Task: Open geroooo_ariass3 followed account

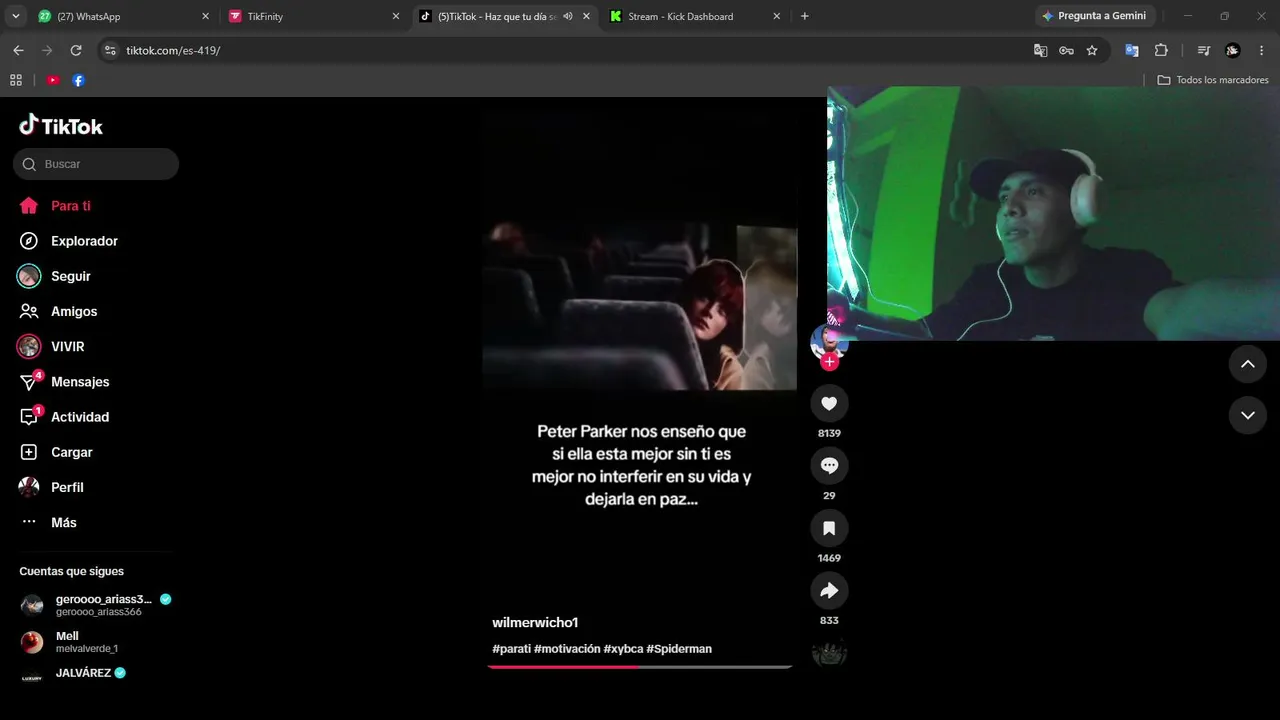Action: click(x=96, y=605)
